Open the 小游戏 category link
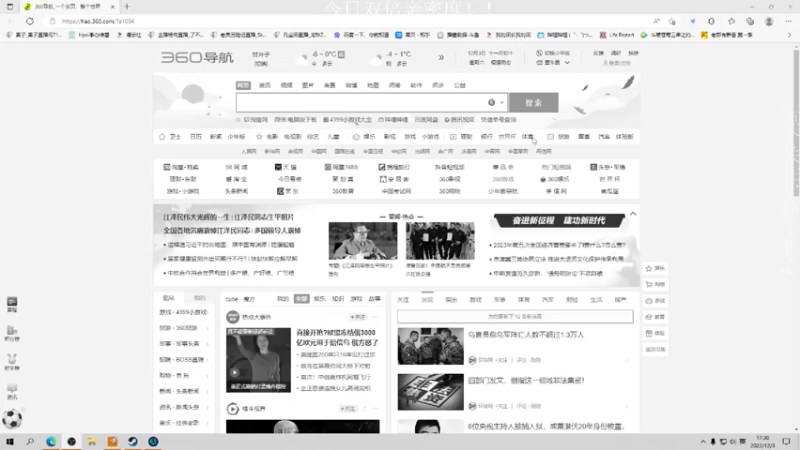This screenshot has height=450, width=800. pos(430,137)
